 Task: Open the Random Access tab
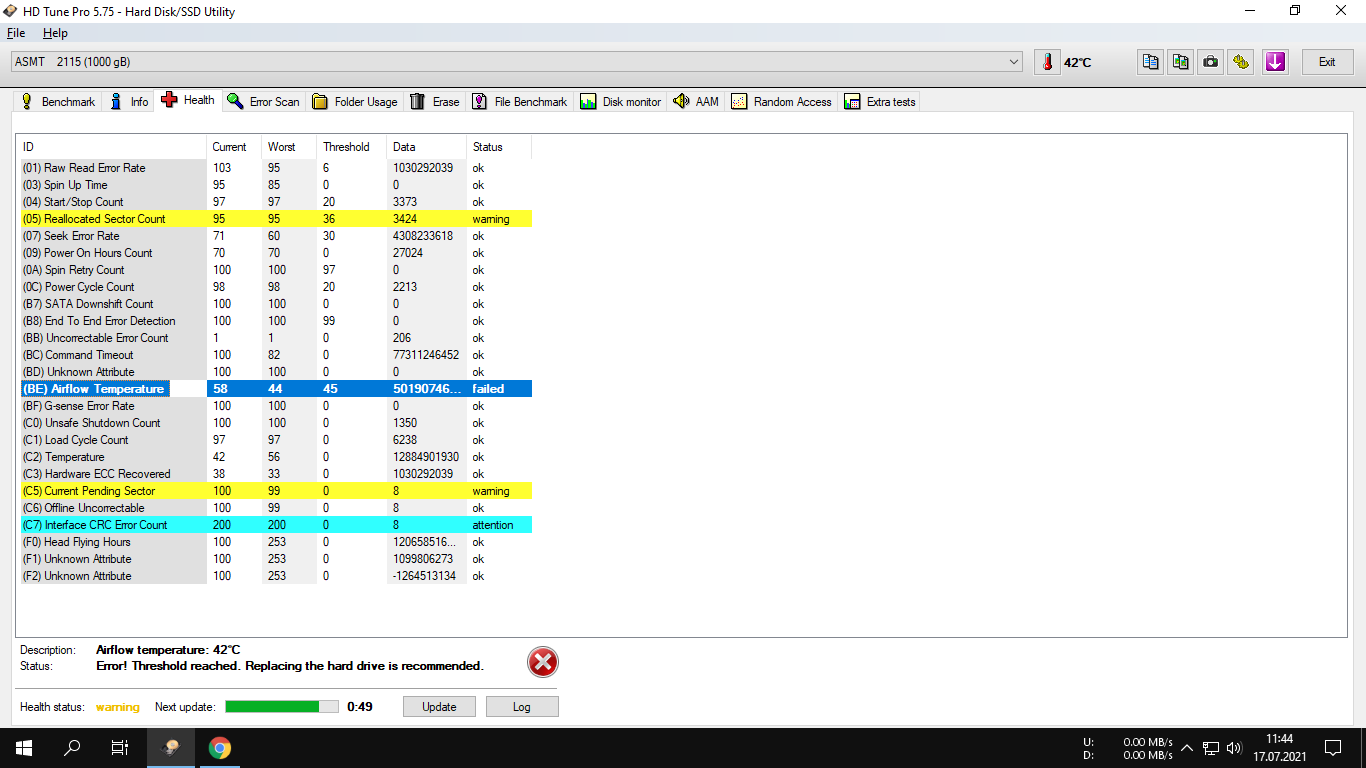tap(782, 102)
